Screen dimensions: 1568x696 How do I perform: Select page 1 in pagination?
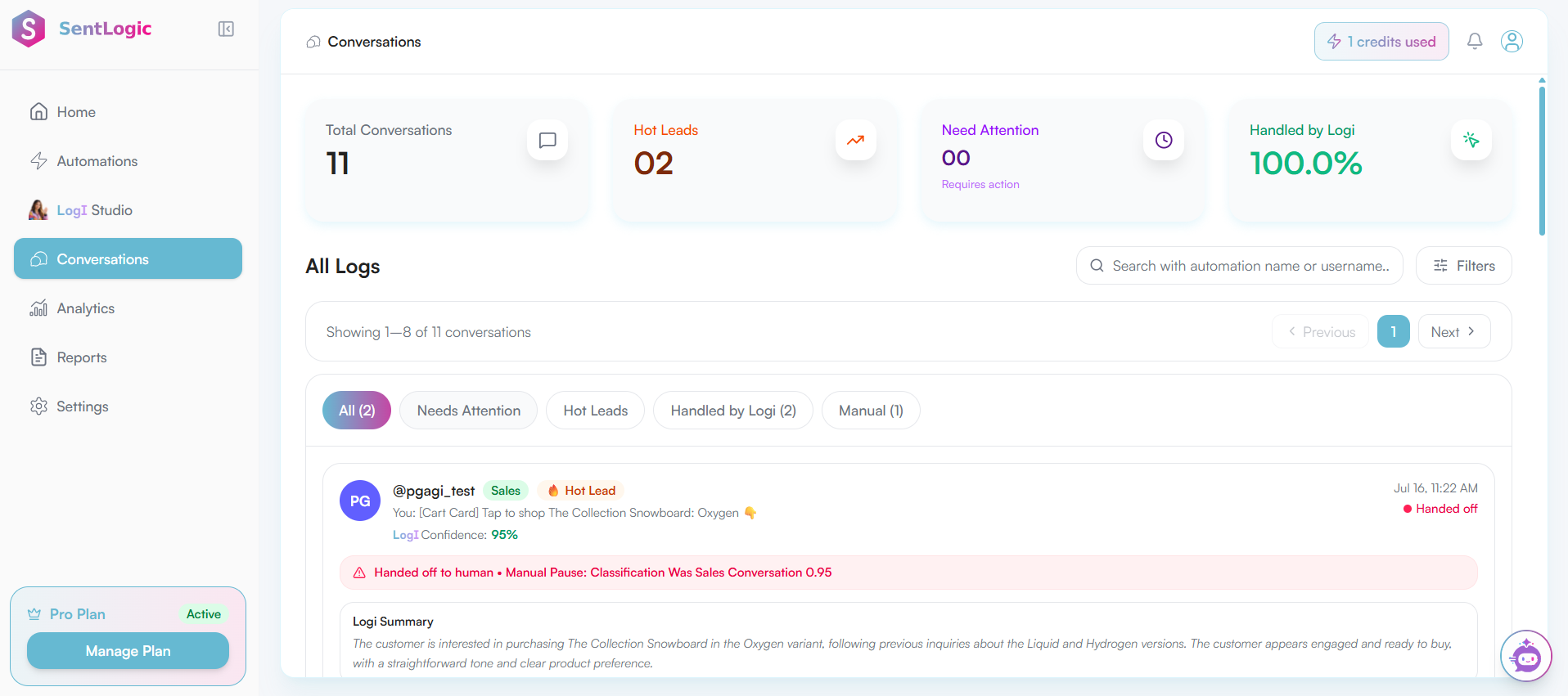click(1393, 331)
